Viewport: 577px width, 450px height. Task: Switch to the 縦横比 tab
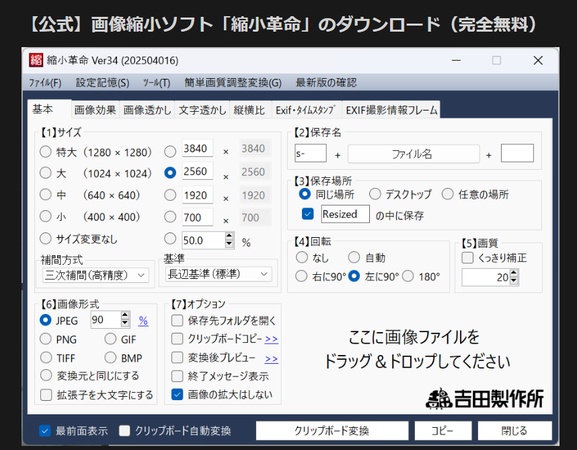pyautogui.click(x=249, y=110)
